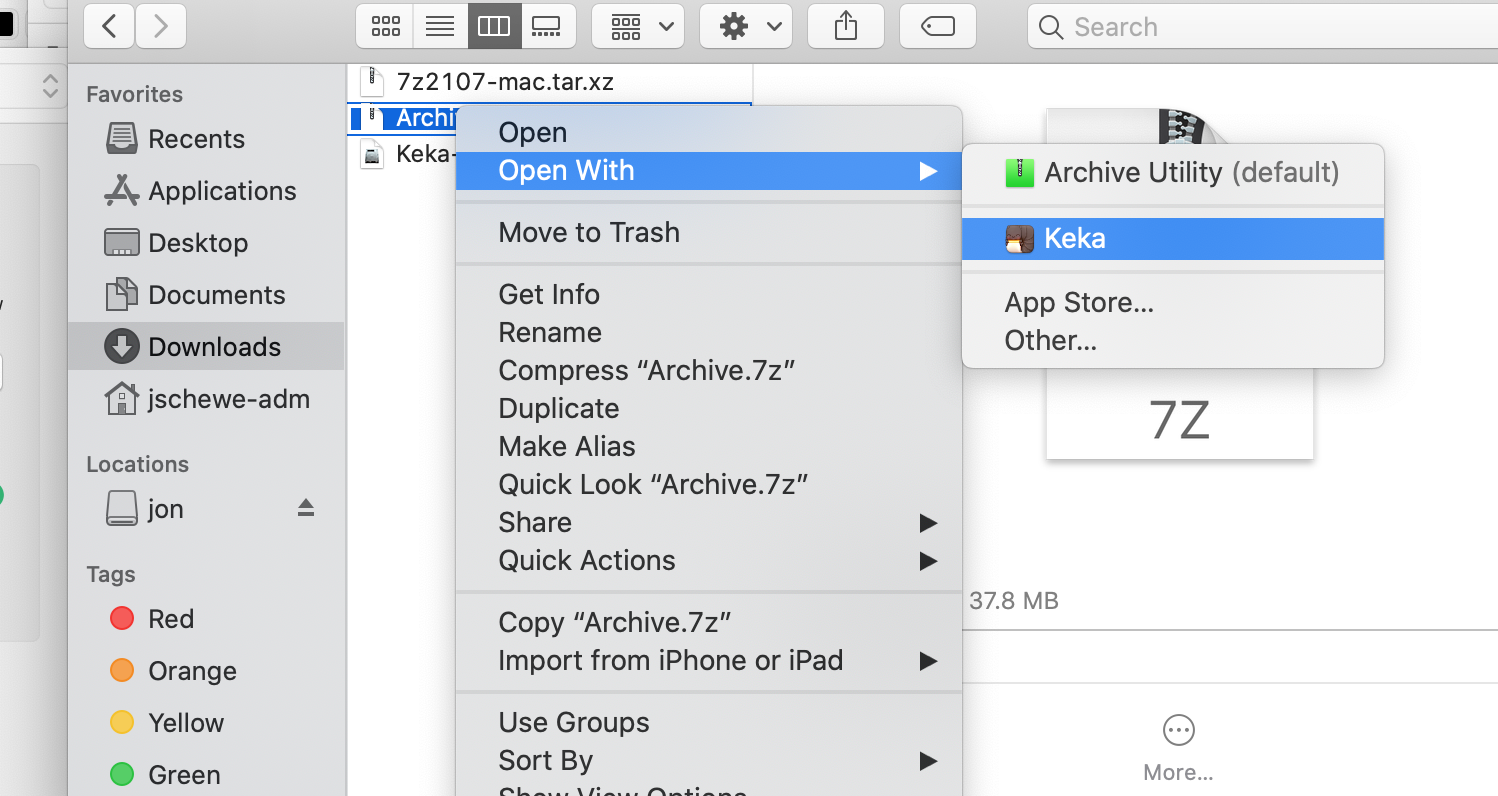The width and height of the screenshot is (1498, 796).
Task: Click the Edit Tags toolbar button
Action: point(938,26)
